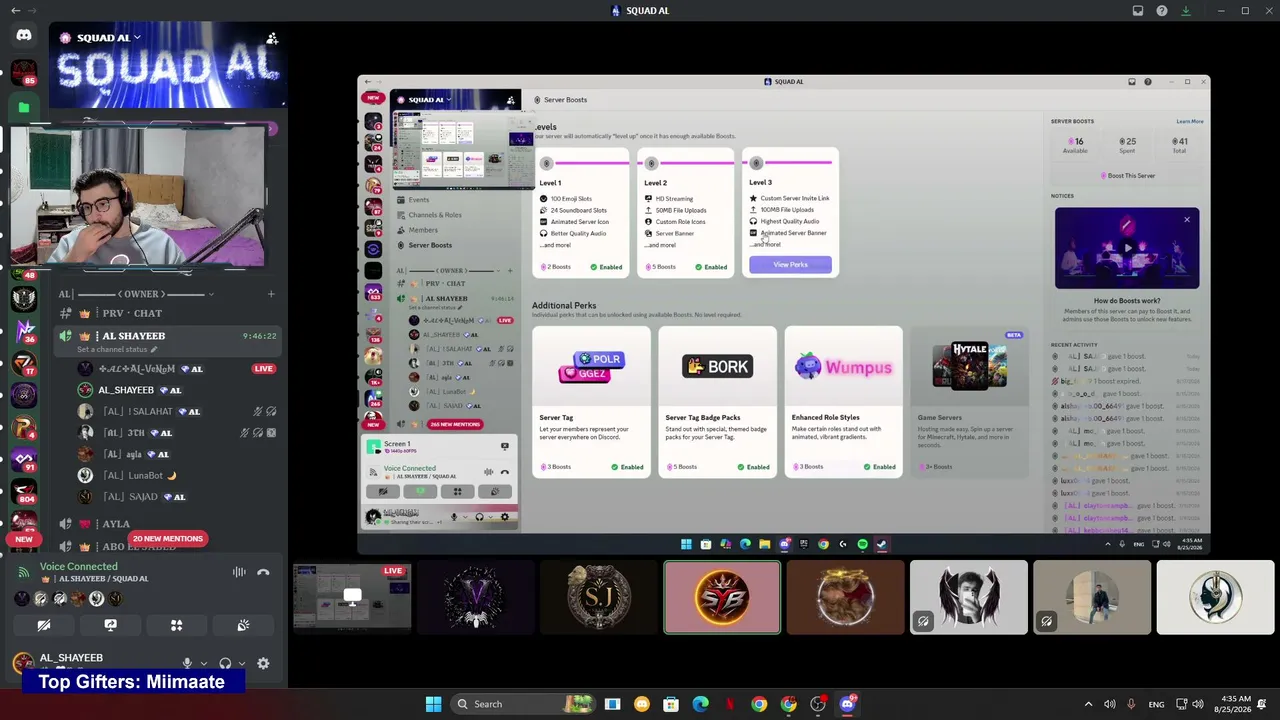This screenshot has height=720, width=1280.
Task: Open the server with the 17 badge
Action: pyautogui.click(x=24, y=363)
